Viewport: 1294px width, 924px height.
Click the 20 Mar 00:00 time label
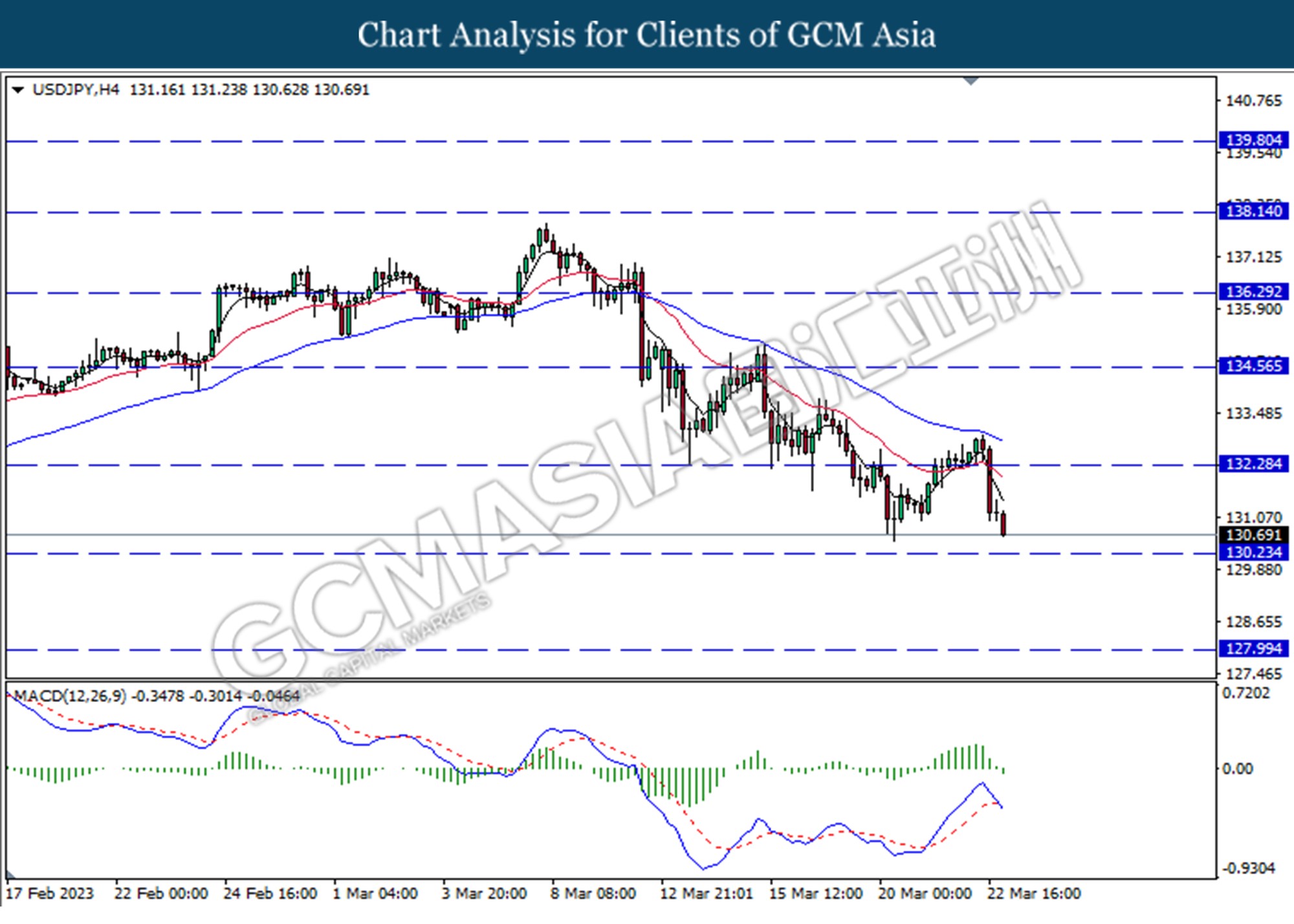(925, 894)
